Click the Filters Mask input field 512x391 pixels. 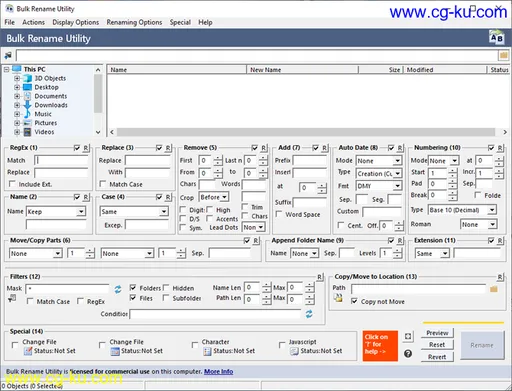pyautogui.click(x=67, y=289)
